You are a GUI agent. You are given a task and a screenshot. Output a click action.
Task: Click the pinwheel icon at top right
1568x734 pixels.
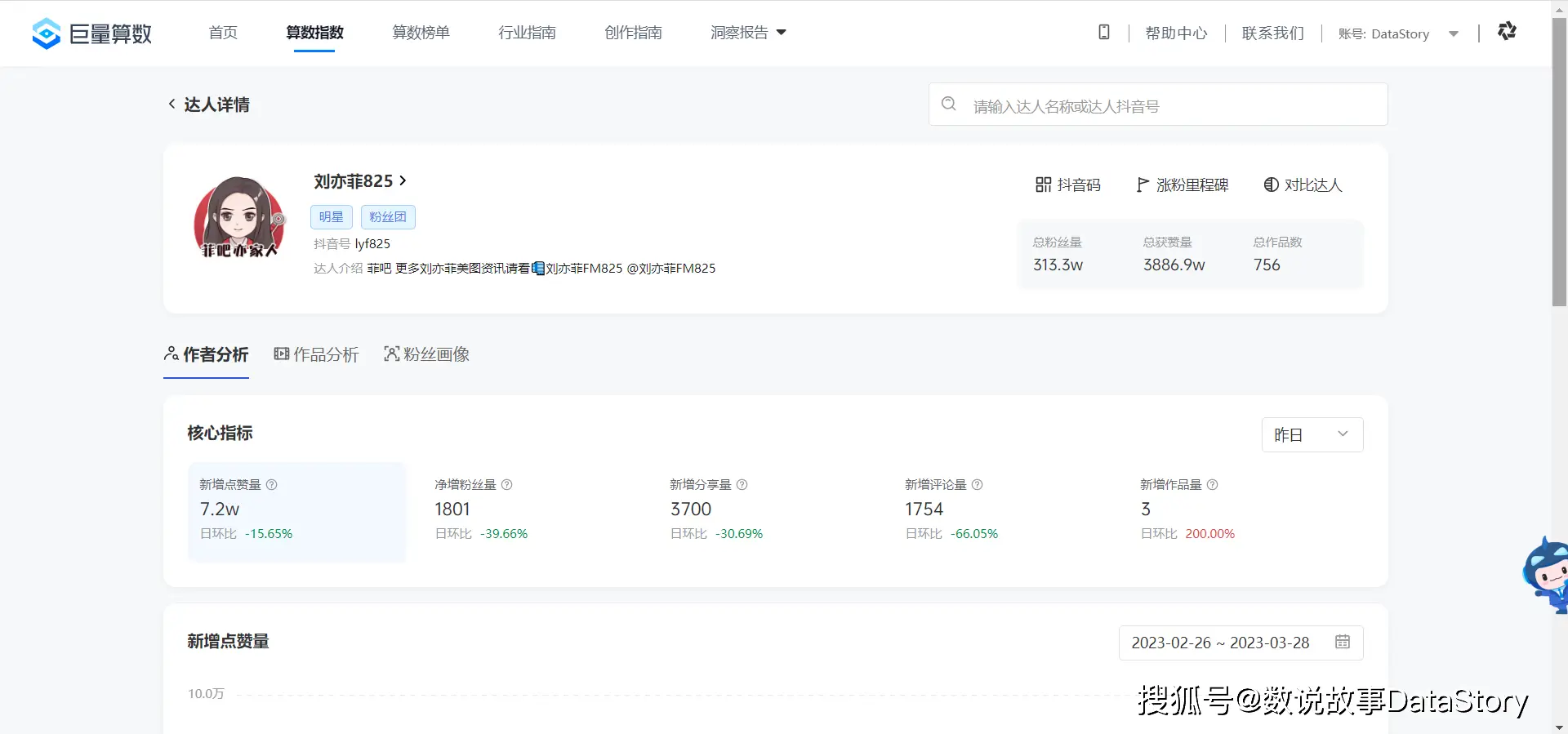(x=1507, y=31)
